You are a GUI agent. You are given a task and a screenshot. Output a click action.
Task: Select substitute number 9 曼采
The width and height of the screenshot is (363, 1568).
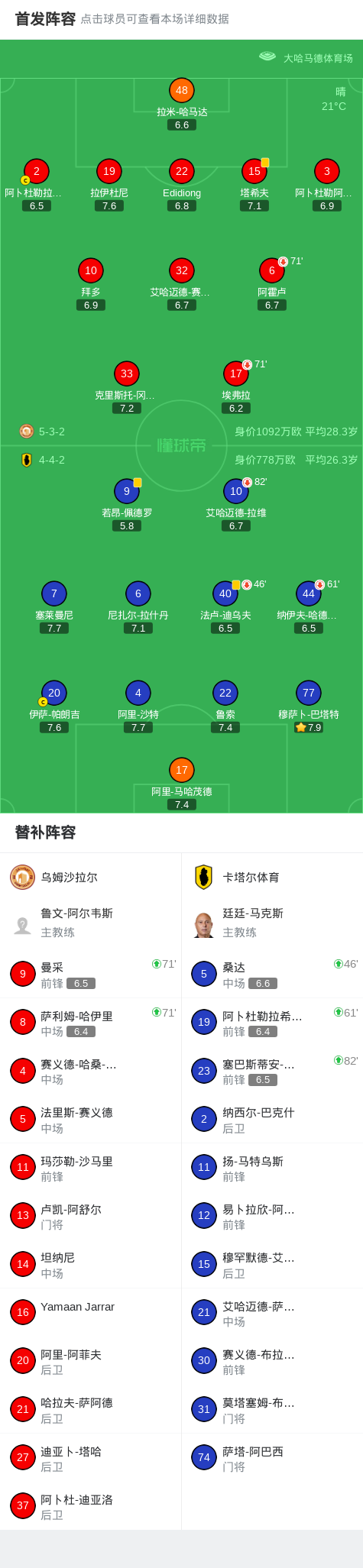click(x=91, y=975)
